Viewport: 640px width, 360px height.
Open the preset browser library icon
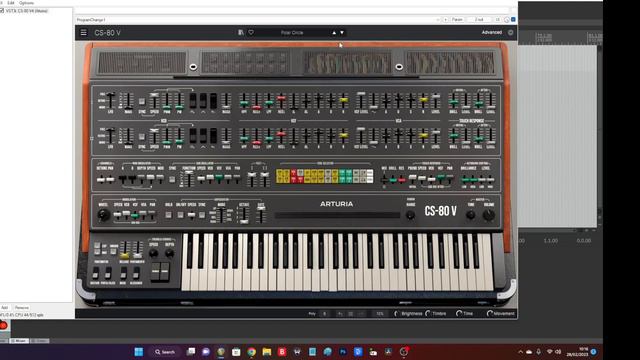point(241,33)
